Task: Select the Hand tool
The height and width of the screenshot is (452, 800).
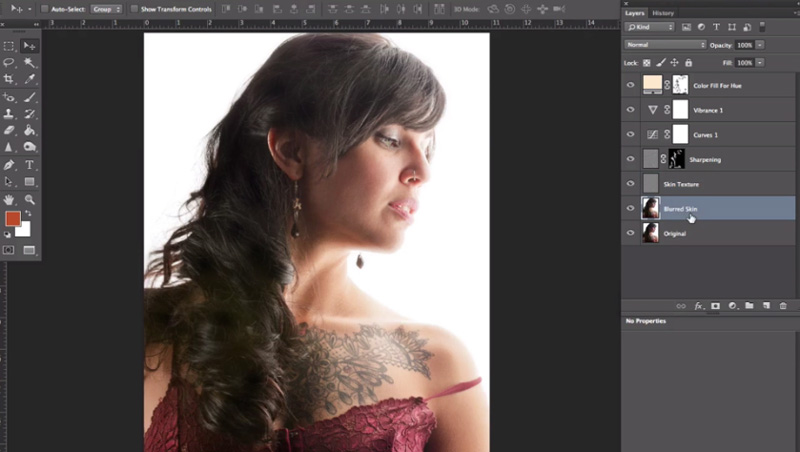Action: tap(9, 199)
